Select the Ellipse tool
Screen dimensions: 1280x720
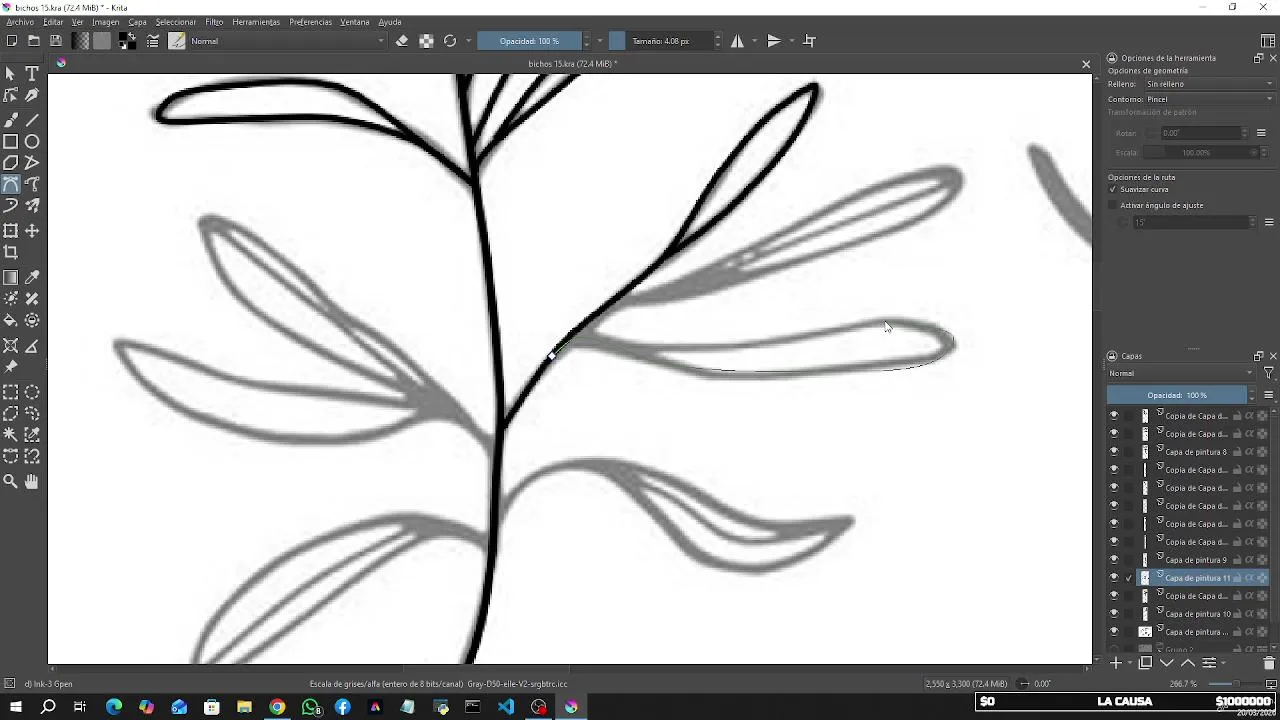[x=32, y=141]
